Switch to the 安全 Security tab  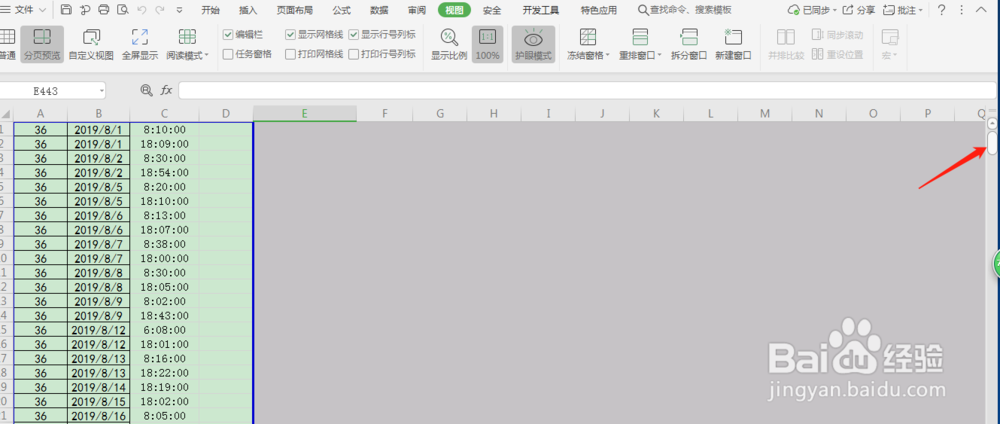492,10
